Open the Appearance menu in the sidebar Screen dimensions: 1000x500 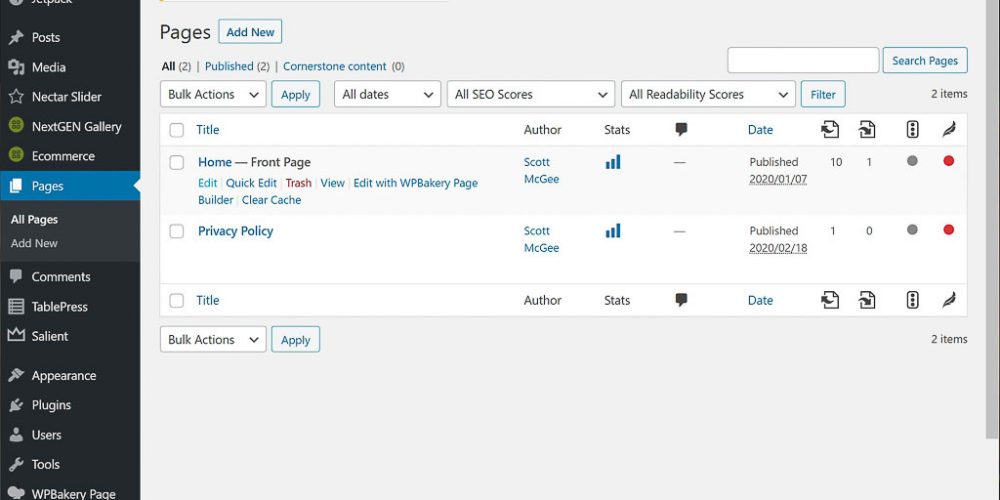point(63,376)
